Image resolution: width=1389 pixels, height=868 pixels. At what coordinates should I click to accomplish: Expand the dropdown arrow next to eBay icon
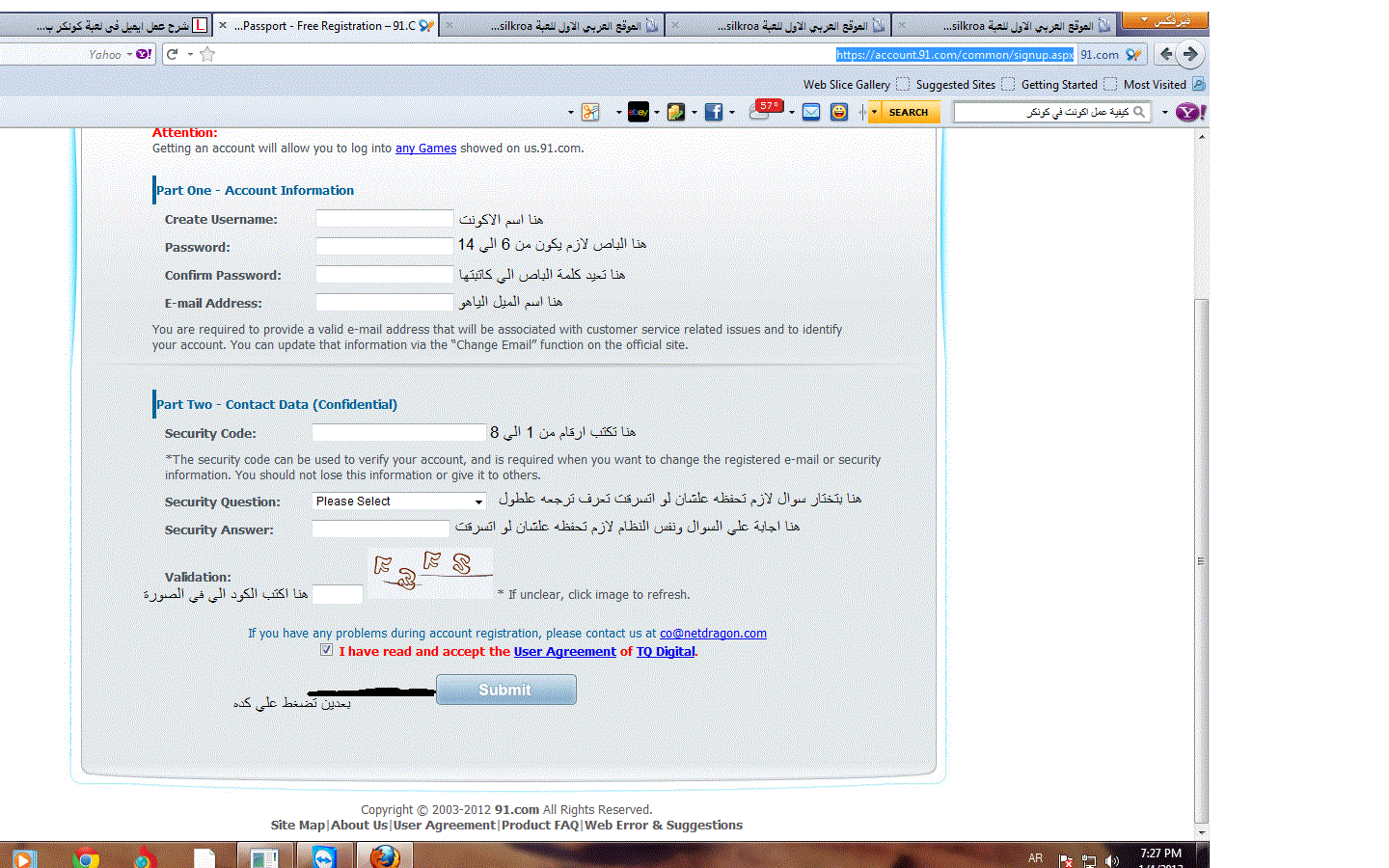tap(657, 113)
